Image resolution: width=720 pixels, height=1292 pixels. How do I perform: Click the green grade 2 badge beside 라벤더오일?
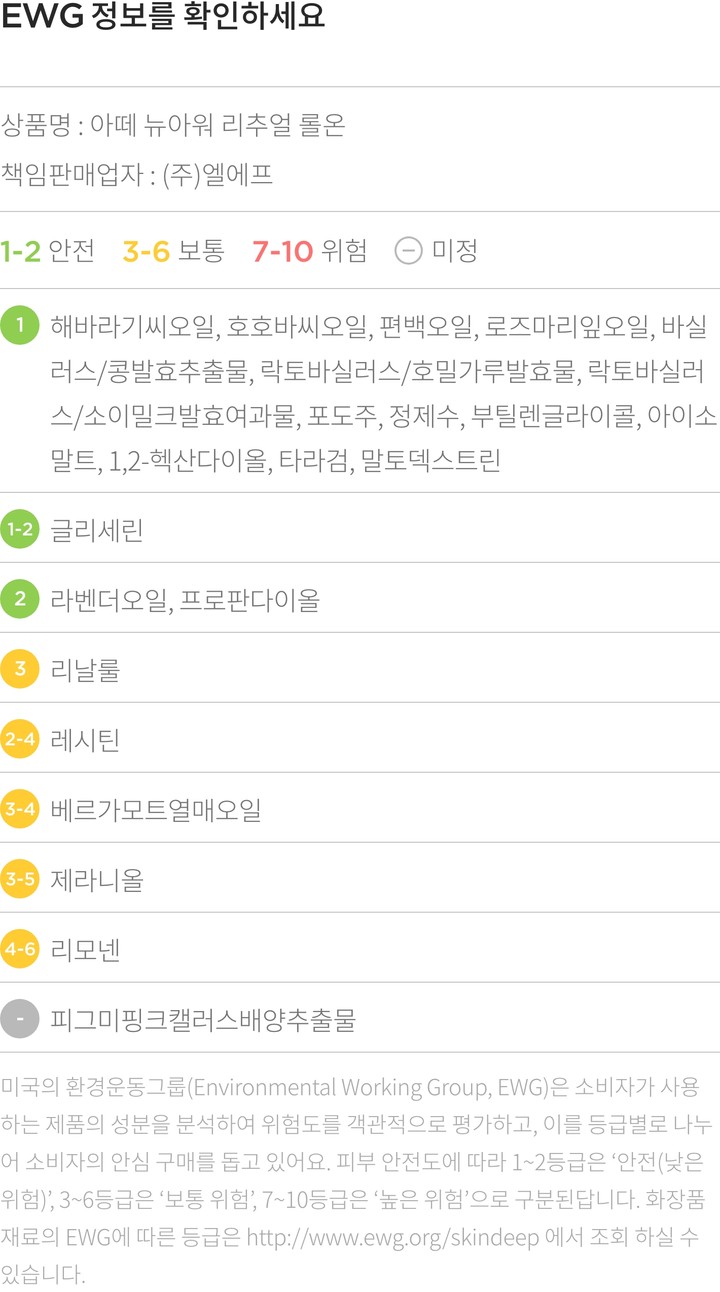(20, 600)
